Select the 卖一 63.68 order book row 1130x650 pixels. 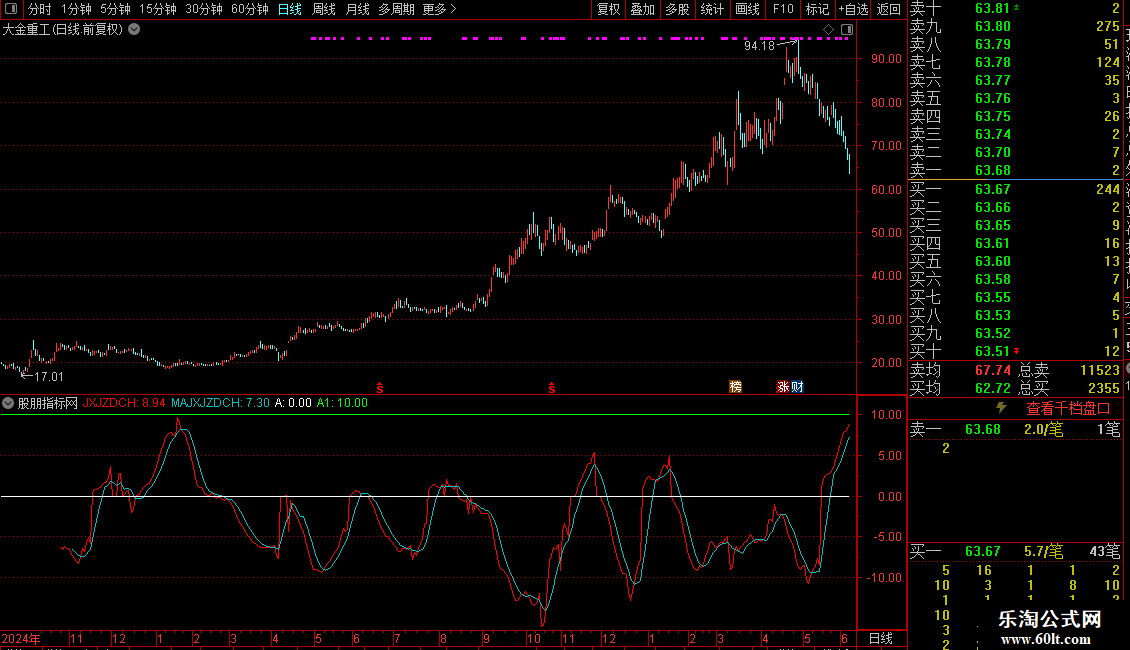pyautogui.click(x=1015, y=170)
